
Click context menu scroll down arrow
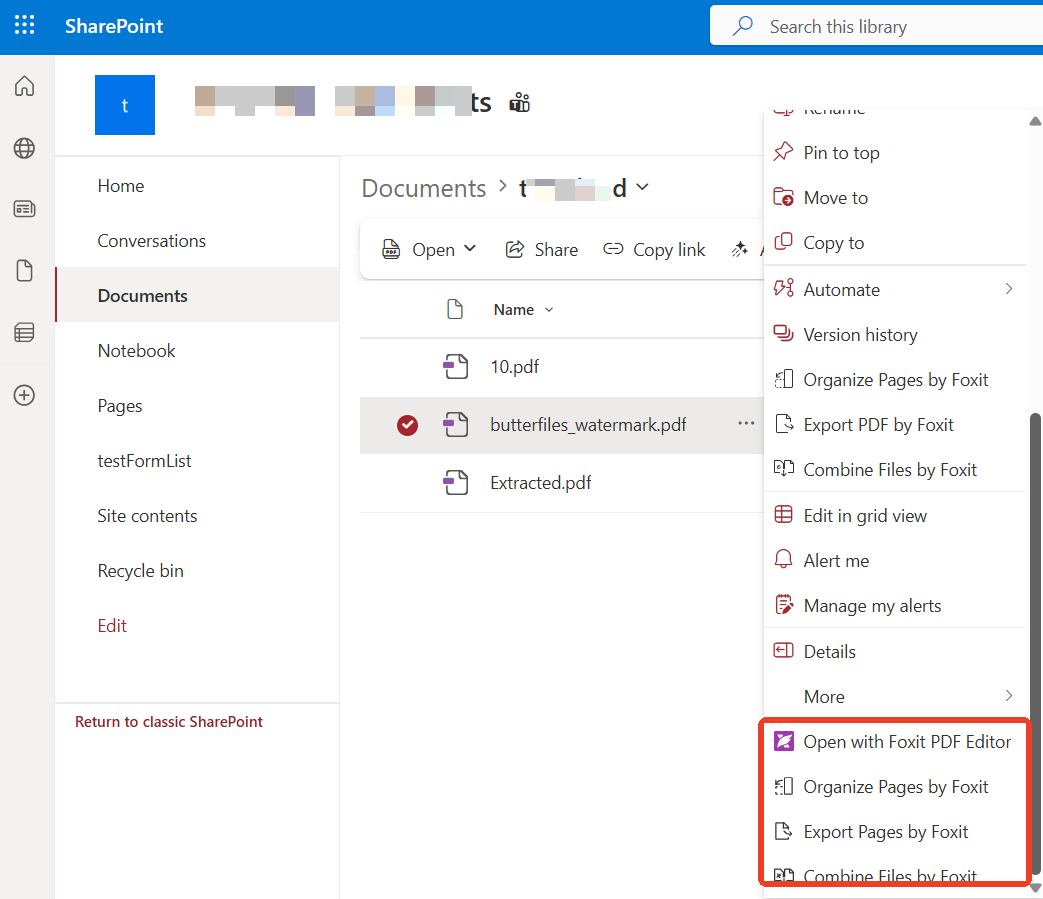1035,888
